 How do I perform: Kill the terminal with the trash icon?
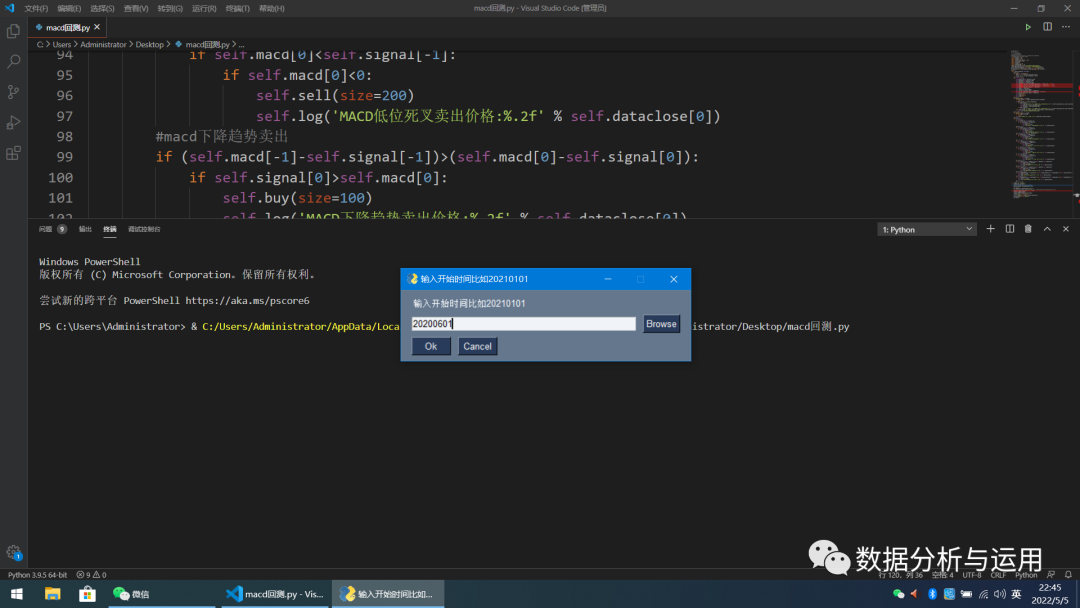[x=1028, y=229]
